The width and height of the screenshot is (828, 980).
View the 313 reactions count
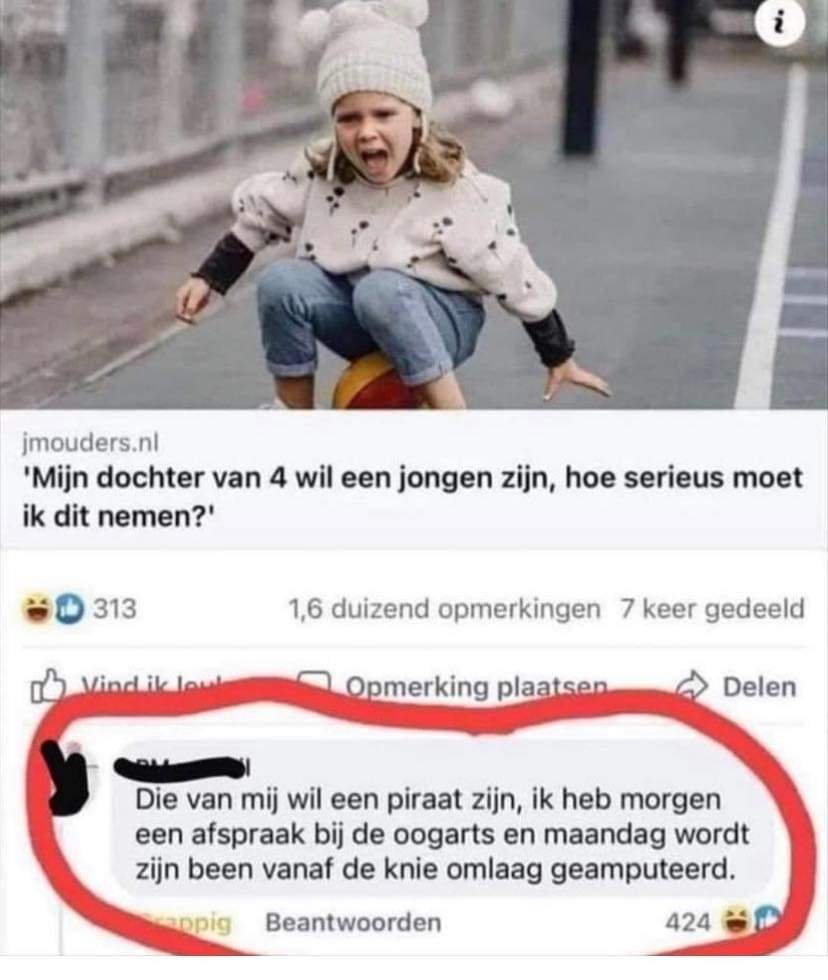tap(115, 609)
